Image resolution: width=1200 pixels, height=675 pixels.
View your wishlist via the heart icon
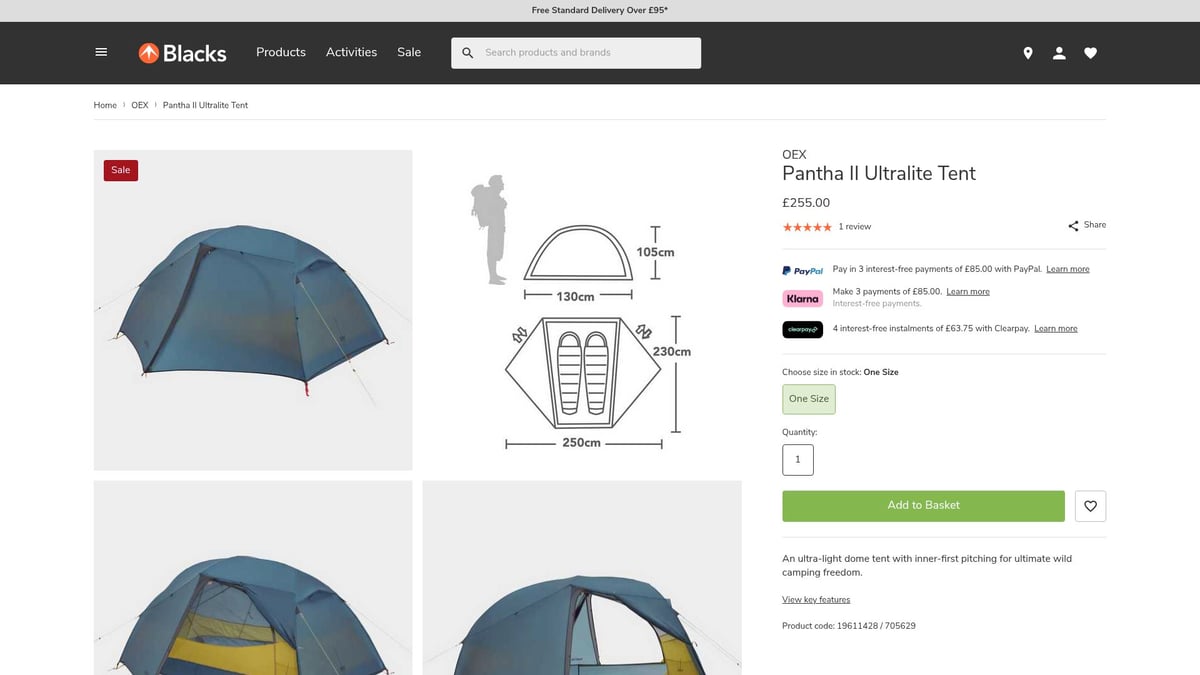[x=1090, y=52]
